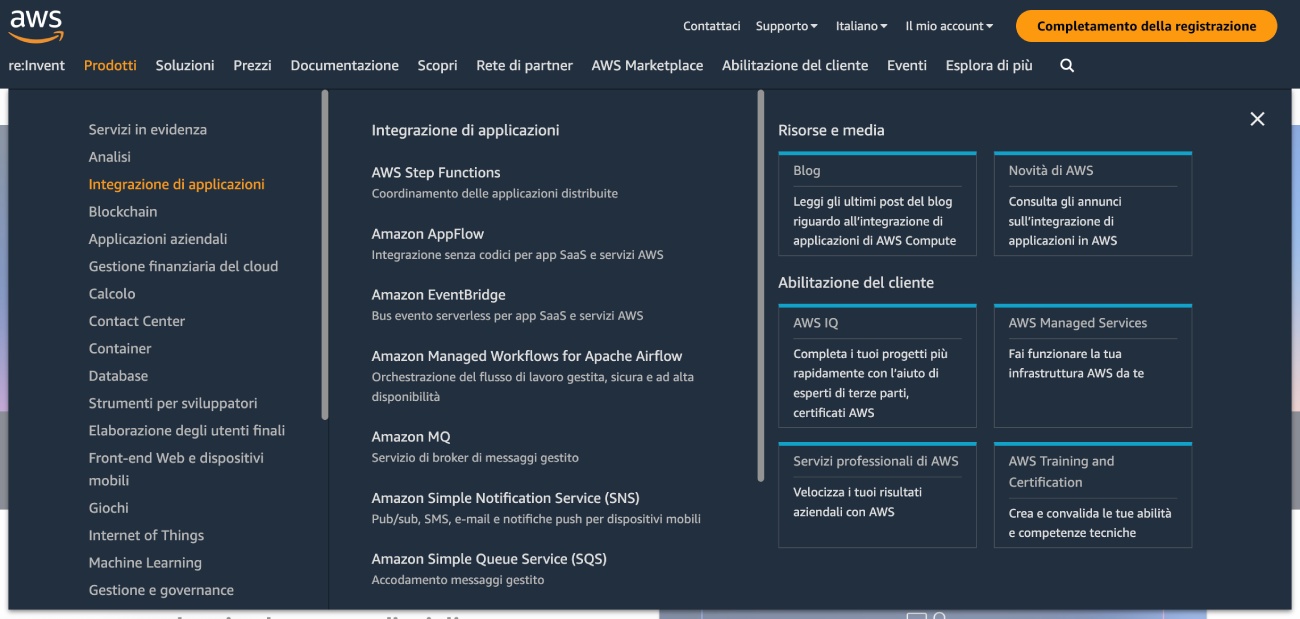Select Contact Center category
The width and height of the screenshot is (1300, 619).
click(x=137, y=321)
